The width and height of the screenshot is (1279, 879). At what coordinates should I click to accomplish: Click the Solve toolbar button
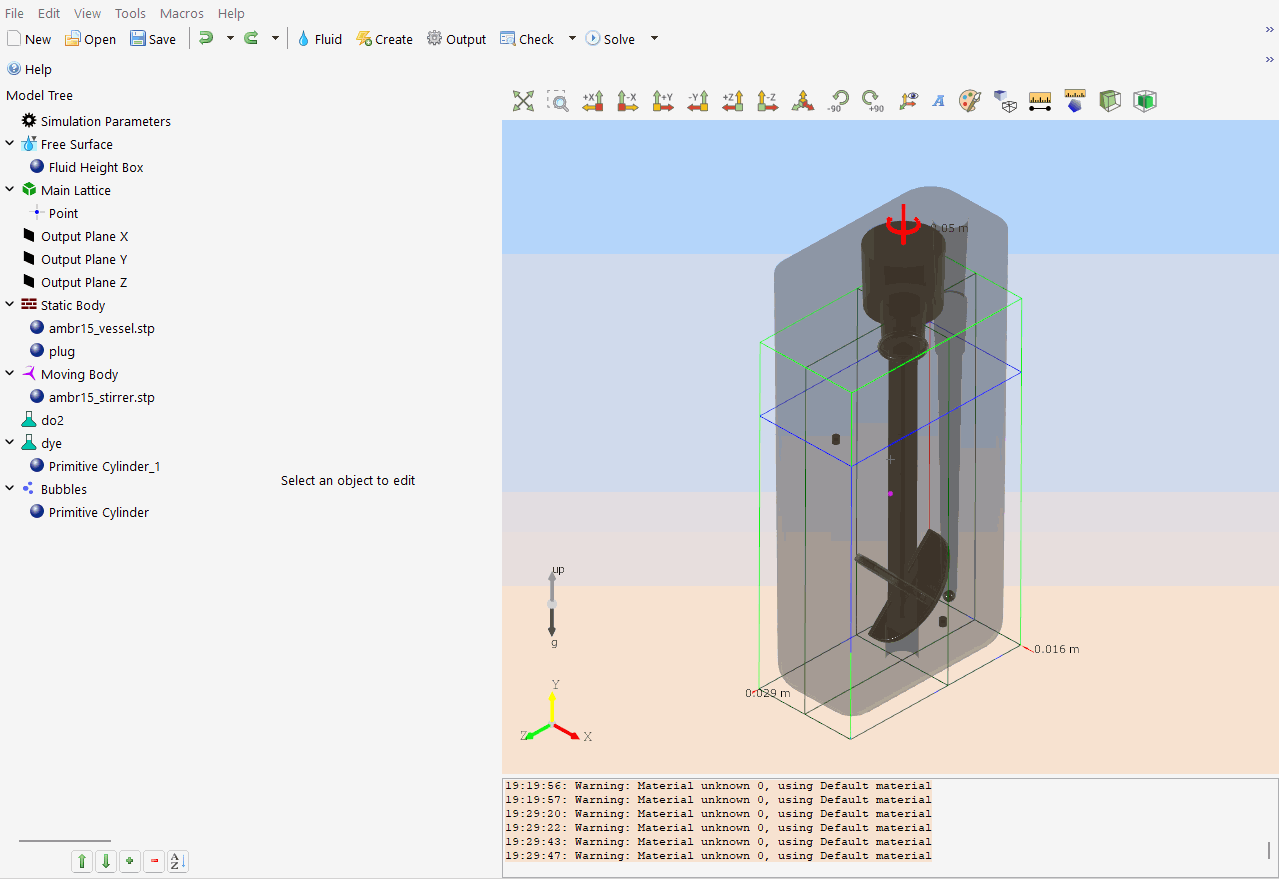pos(610,39)
